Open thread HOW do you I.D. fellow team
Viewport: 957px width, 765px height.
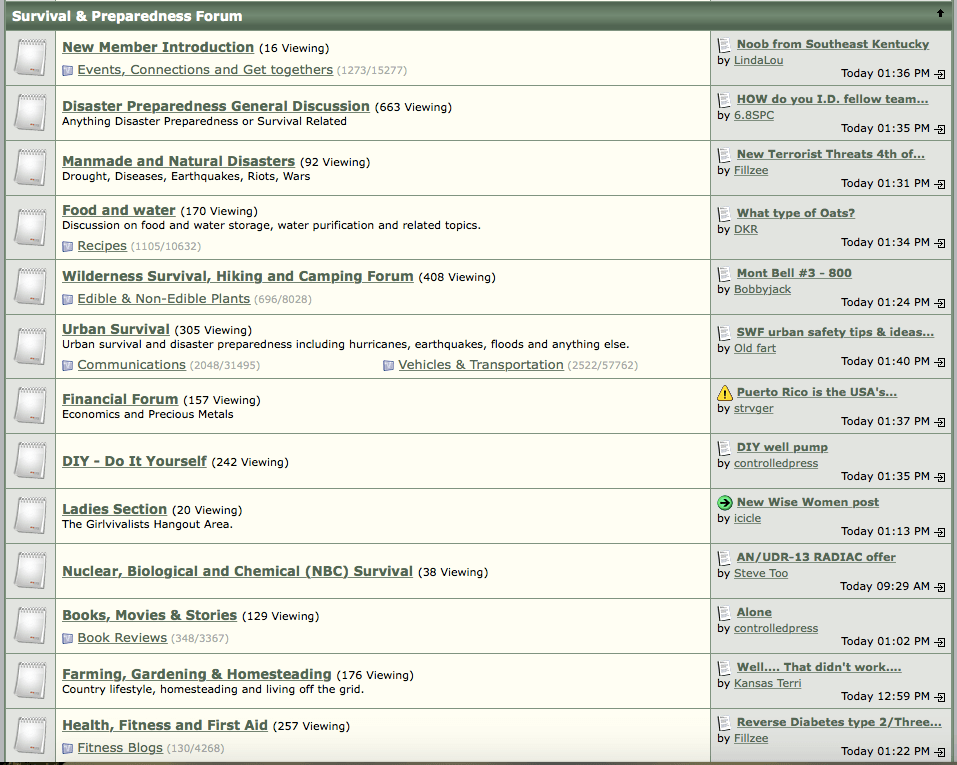pos(832,99)
